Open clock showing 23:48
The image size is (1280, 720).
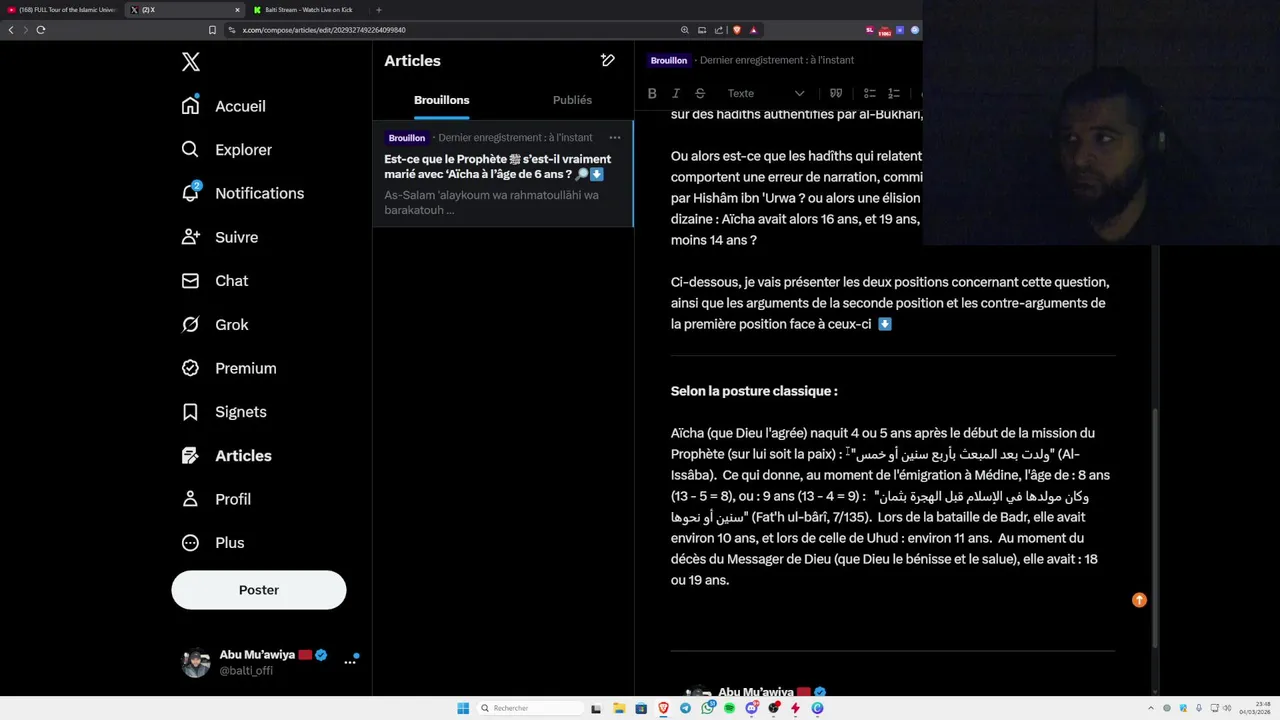1255,708
